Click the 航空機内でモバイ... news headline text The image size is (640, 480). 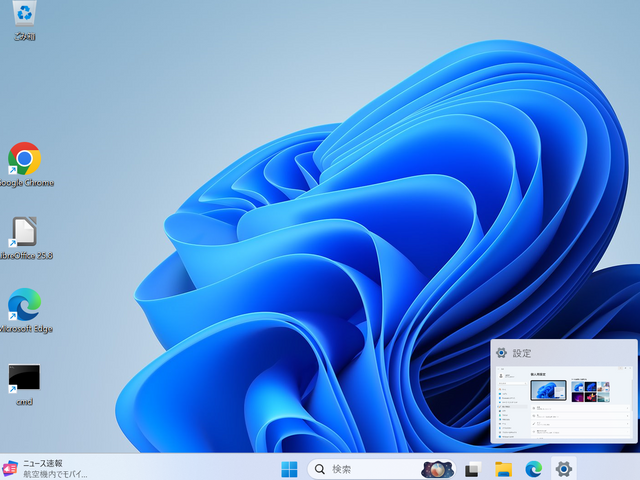[x=55, y=474]
